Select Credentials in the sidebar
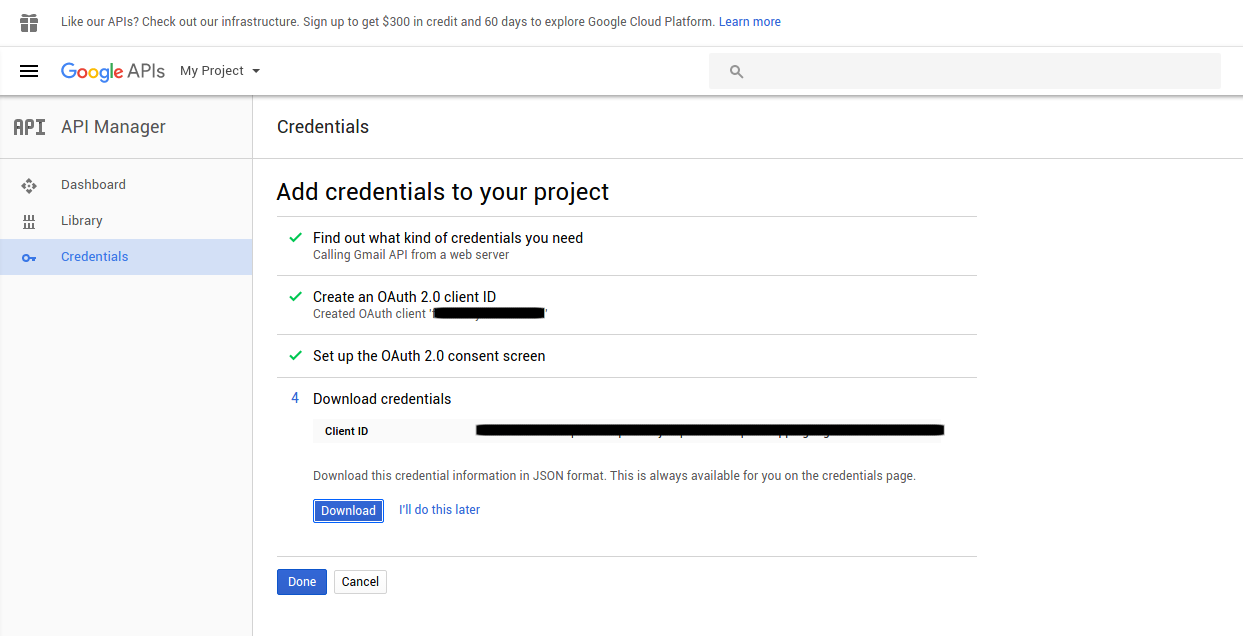The width and height of the screenshot is (1243, 636). [95, 257]
